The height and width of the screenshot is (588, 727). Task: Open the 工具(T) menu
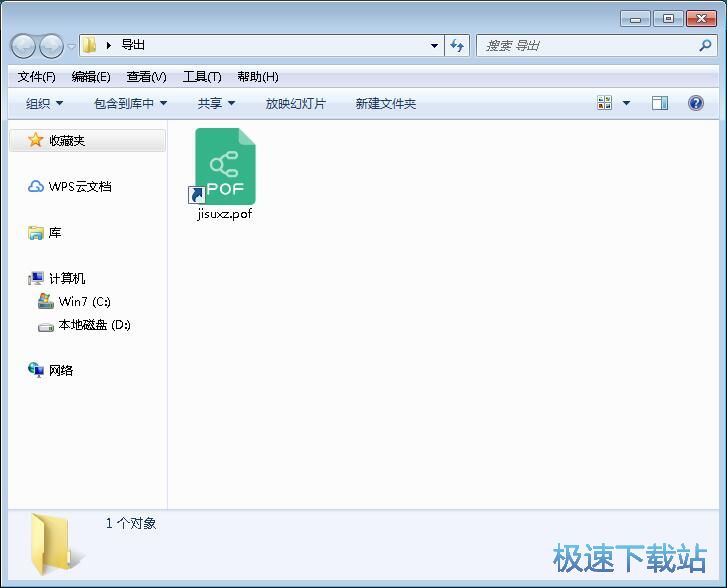point(202,77)
